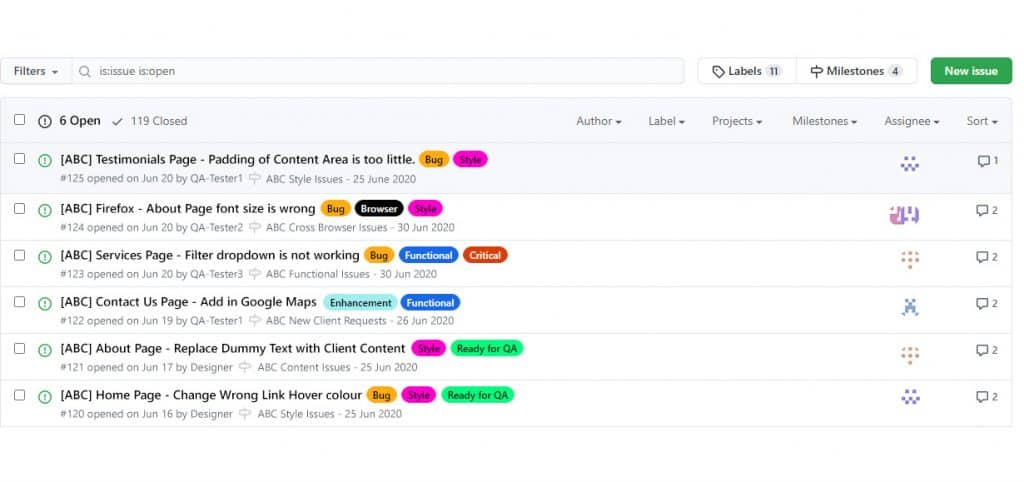
Task: View comments on About Page Dummy Text issue
Action: 987,350
